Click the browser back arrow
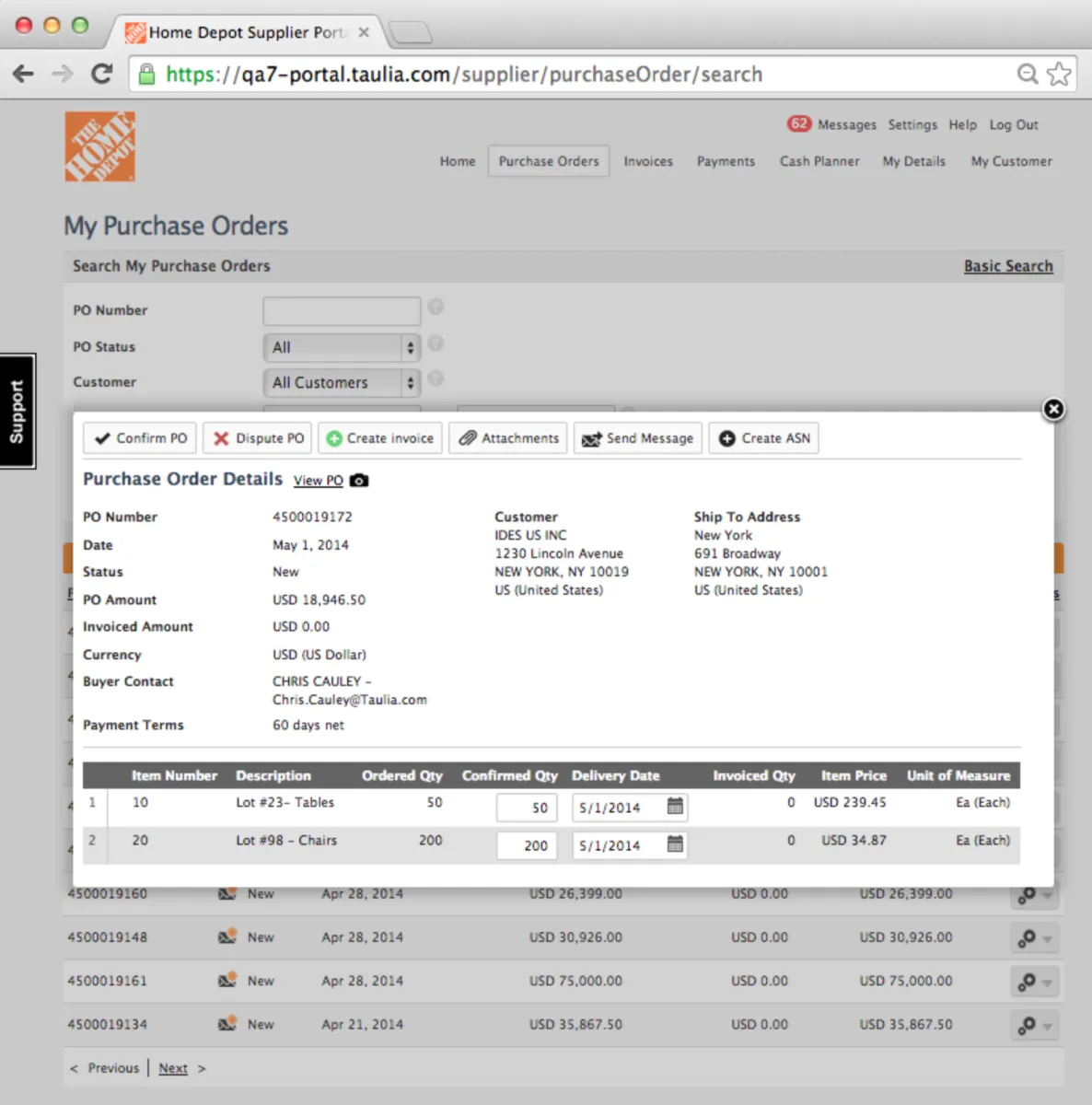The image size is (1092, 1105). click(x=23, y=74)
